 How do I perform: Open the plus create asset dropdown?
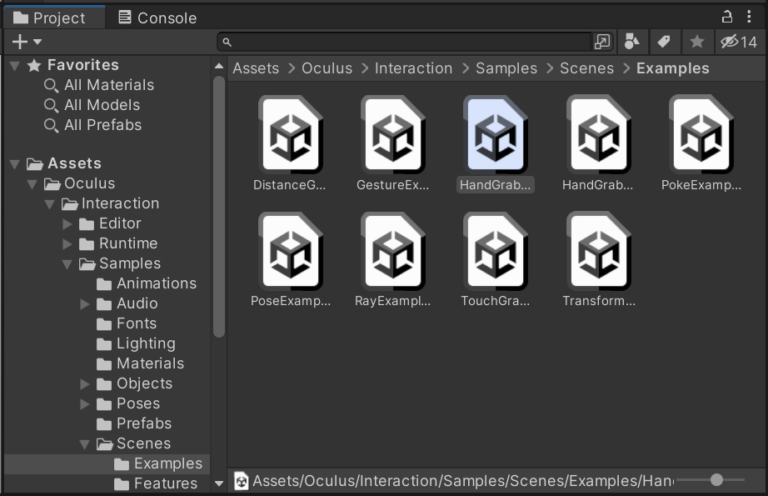pyautogui.click(x=26, y=41)
